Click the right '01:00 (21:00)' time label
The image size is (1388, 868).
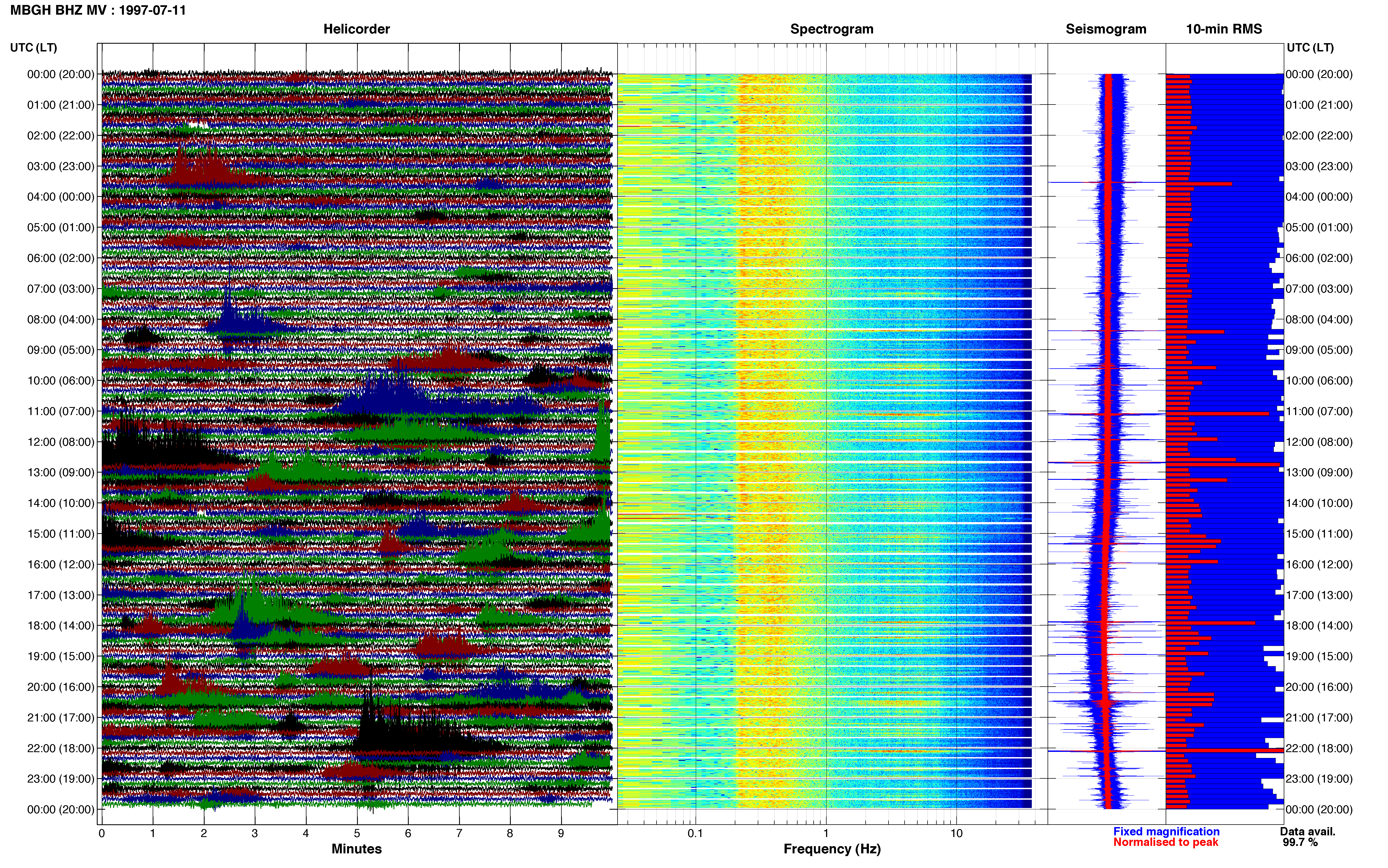(1319, 105)
